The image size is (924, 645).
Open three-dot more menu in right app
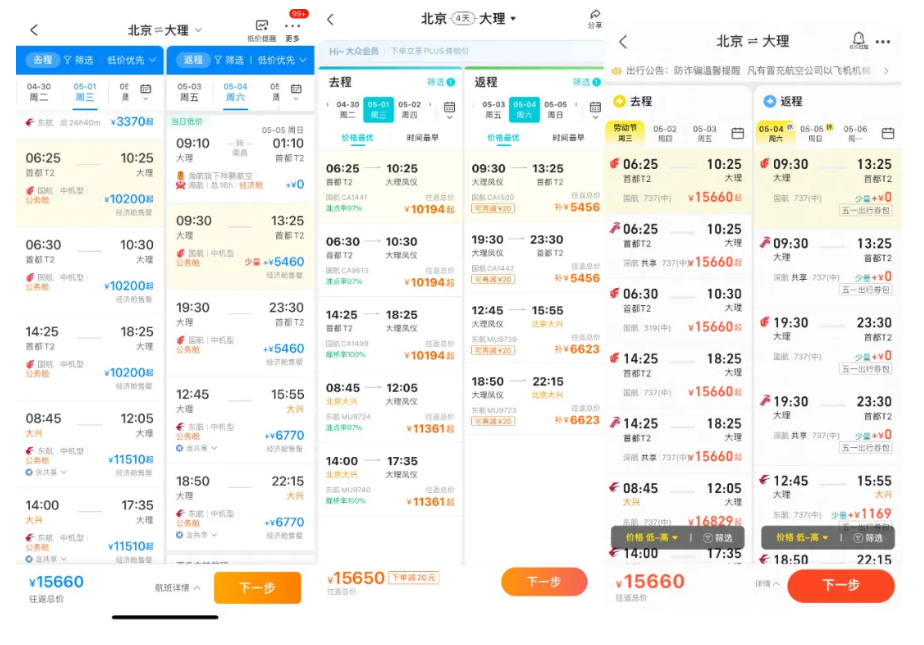tap(883, 42)
